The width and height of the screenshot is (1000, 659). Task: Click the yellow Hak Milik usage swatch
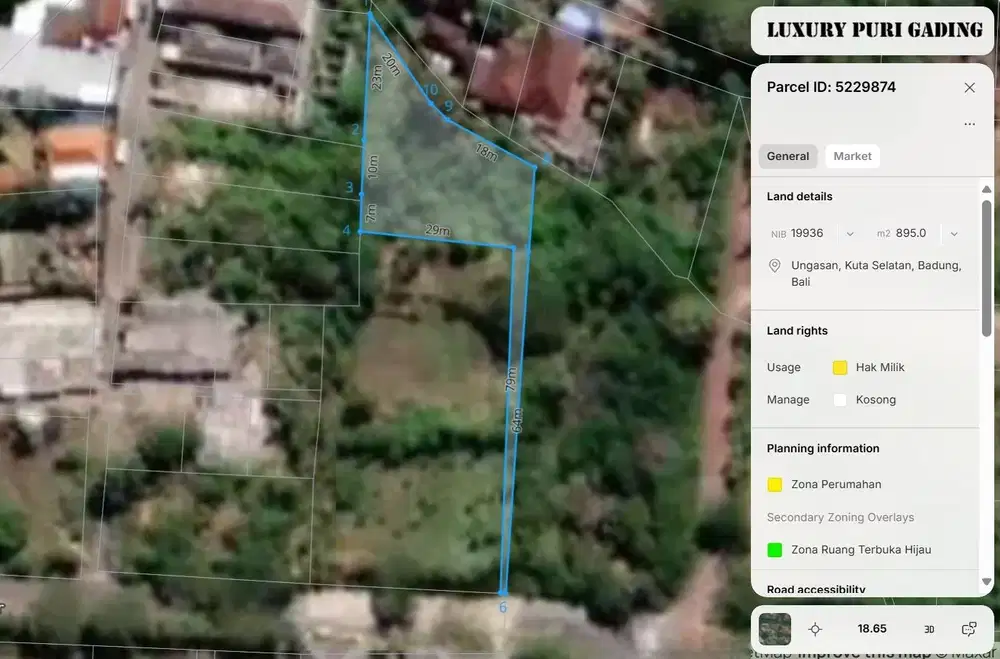(840, 368)
